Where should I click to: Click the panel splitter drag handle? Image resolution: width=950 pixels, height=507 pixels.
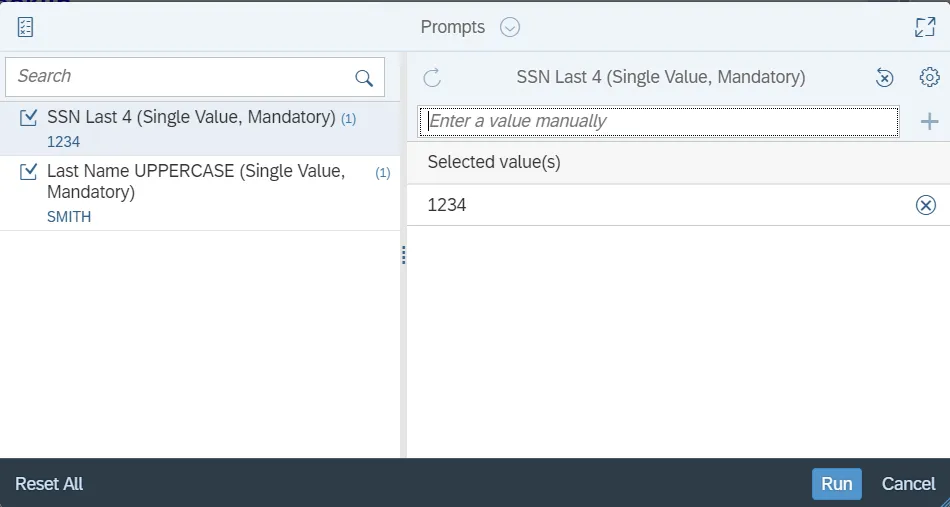403,256
